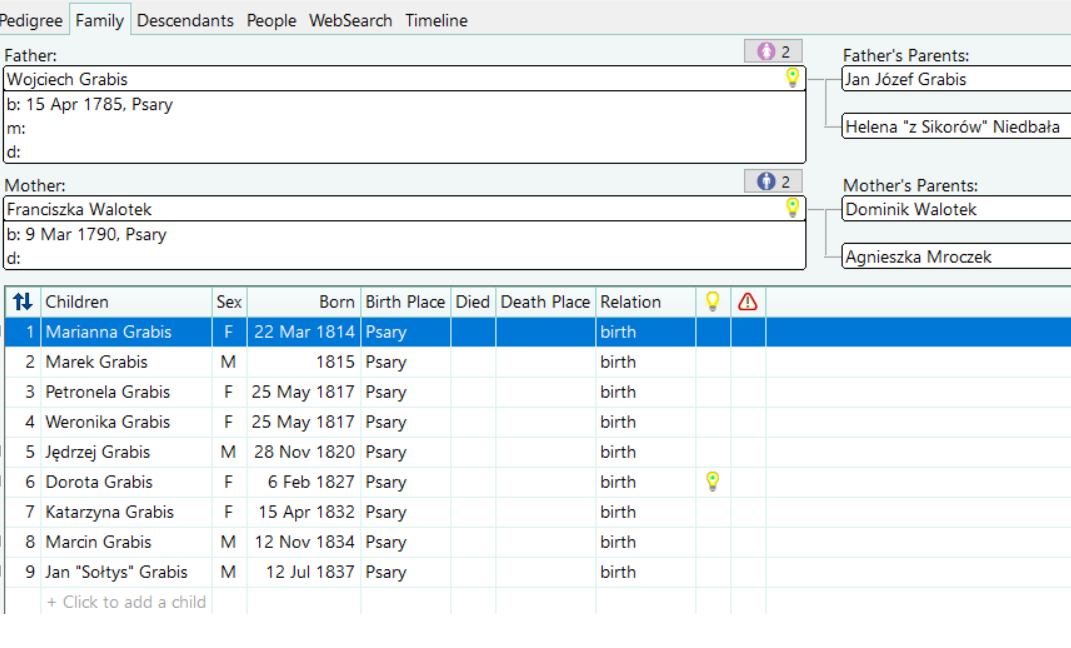Click the lightbulb column header icon
Screen dimensions: 1071x648
[712, 302]
